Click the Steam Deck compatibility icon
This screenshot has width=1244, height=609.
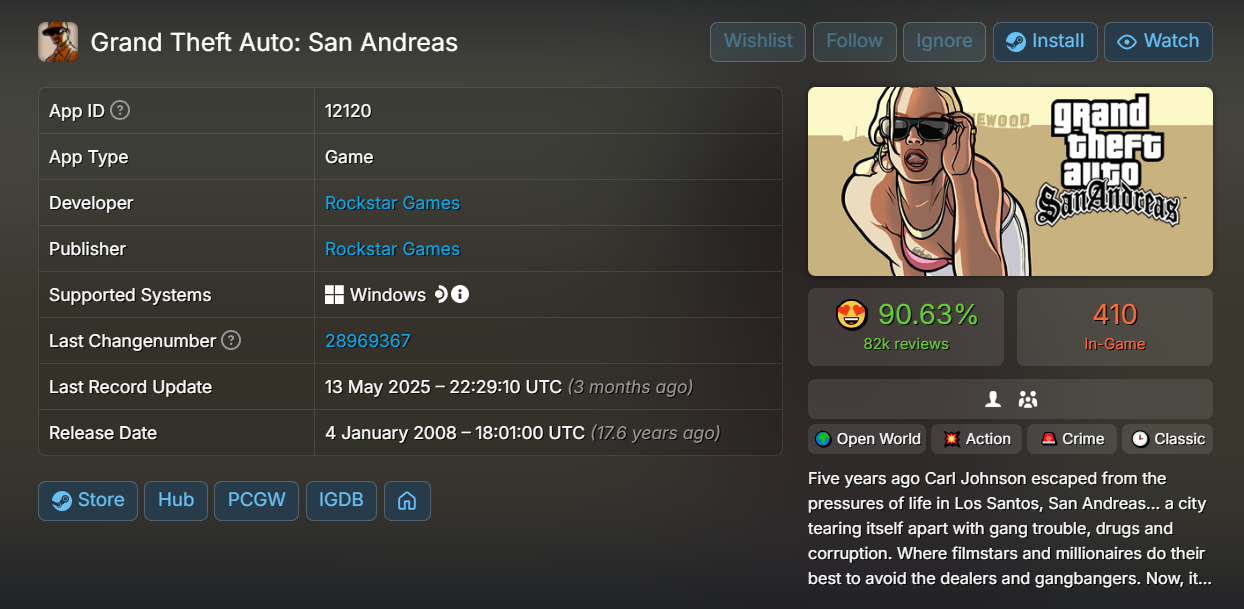440,295
